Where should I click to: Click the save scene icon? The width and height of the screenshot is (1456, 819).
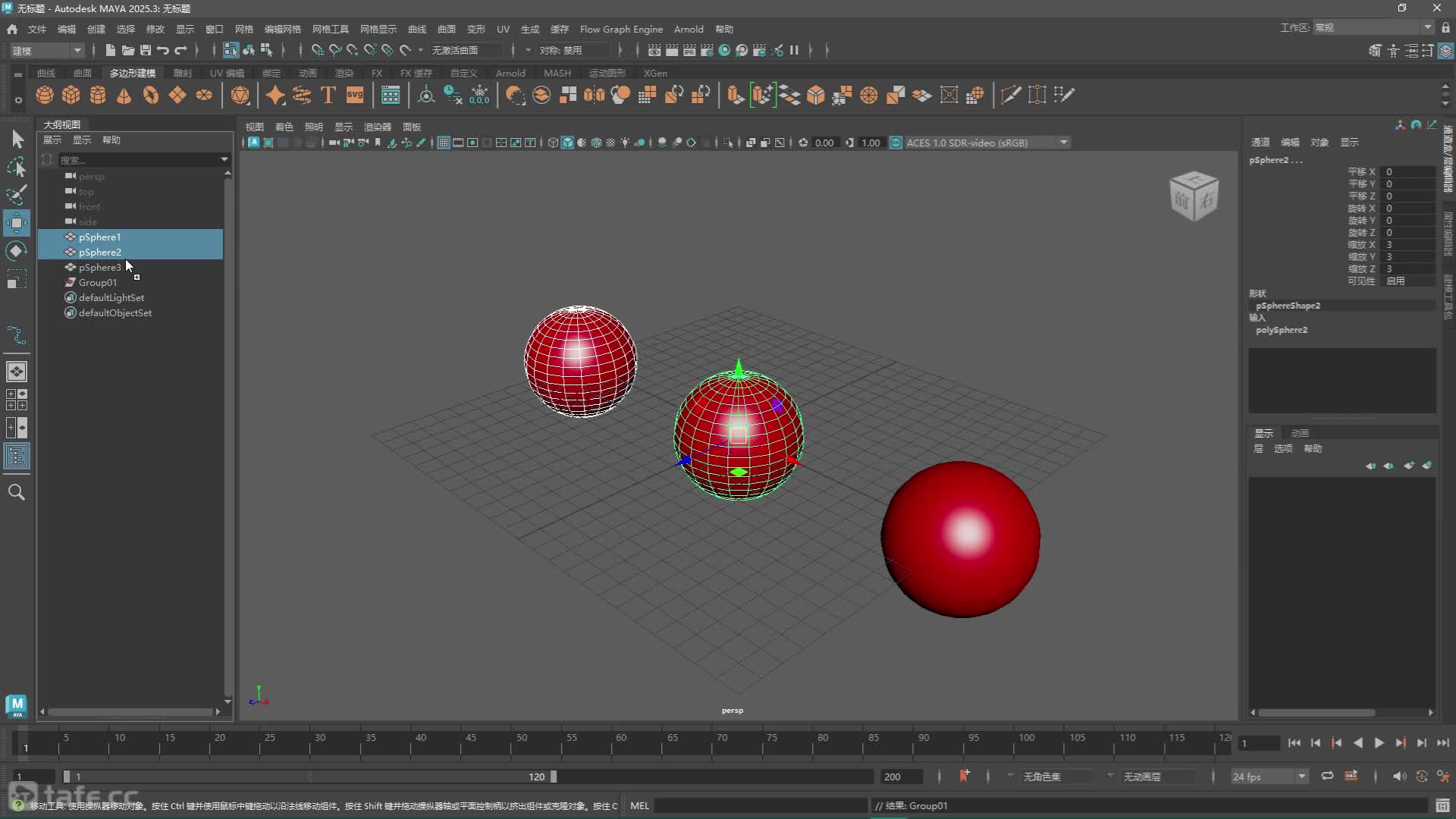tap(146, 50)
